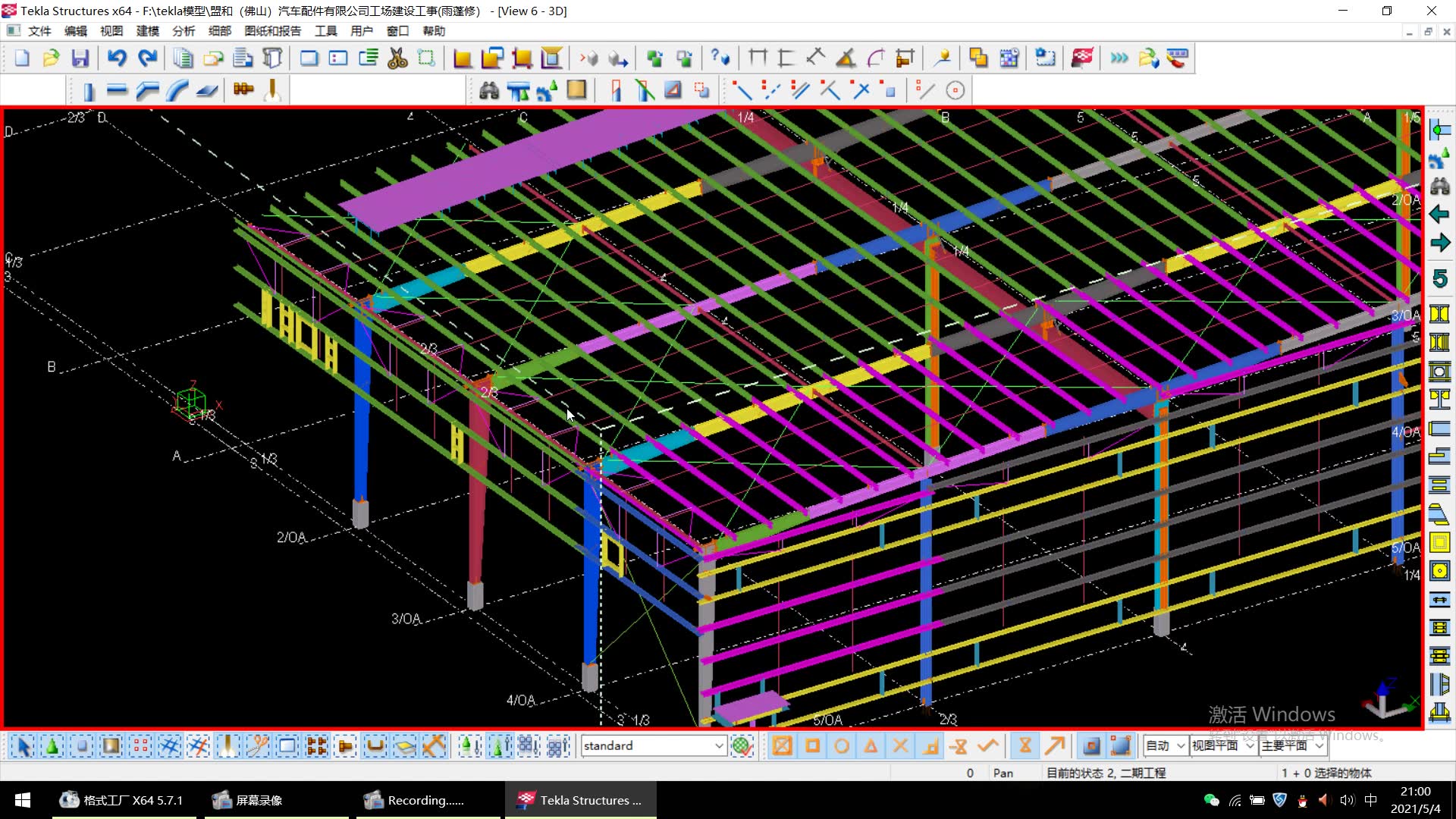The image size is (1456, 819).
Task: Click the Undo arrow icon
Action: coord(116,58)
